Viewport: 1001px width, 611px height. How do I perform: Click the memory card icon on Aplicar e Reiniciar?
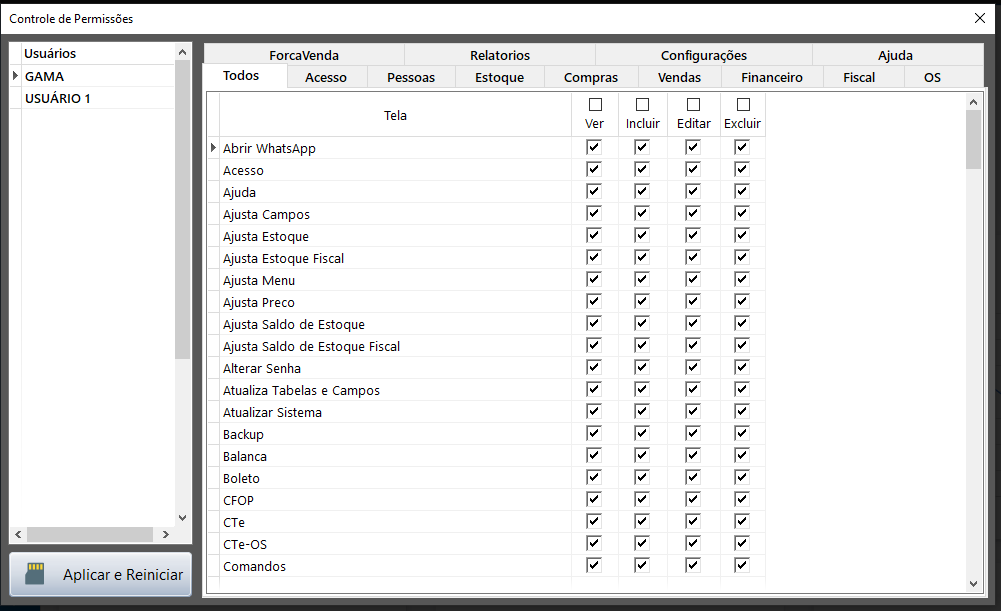[35, 574]
